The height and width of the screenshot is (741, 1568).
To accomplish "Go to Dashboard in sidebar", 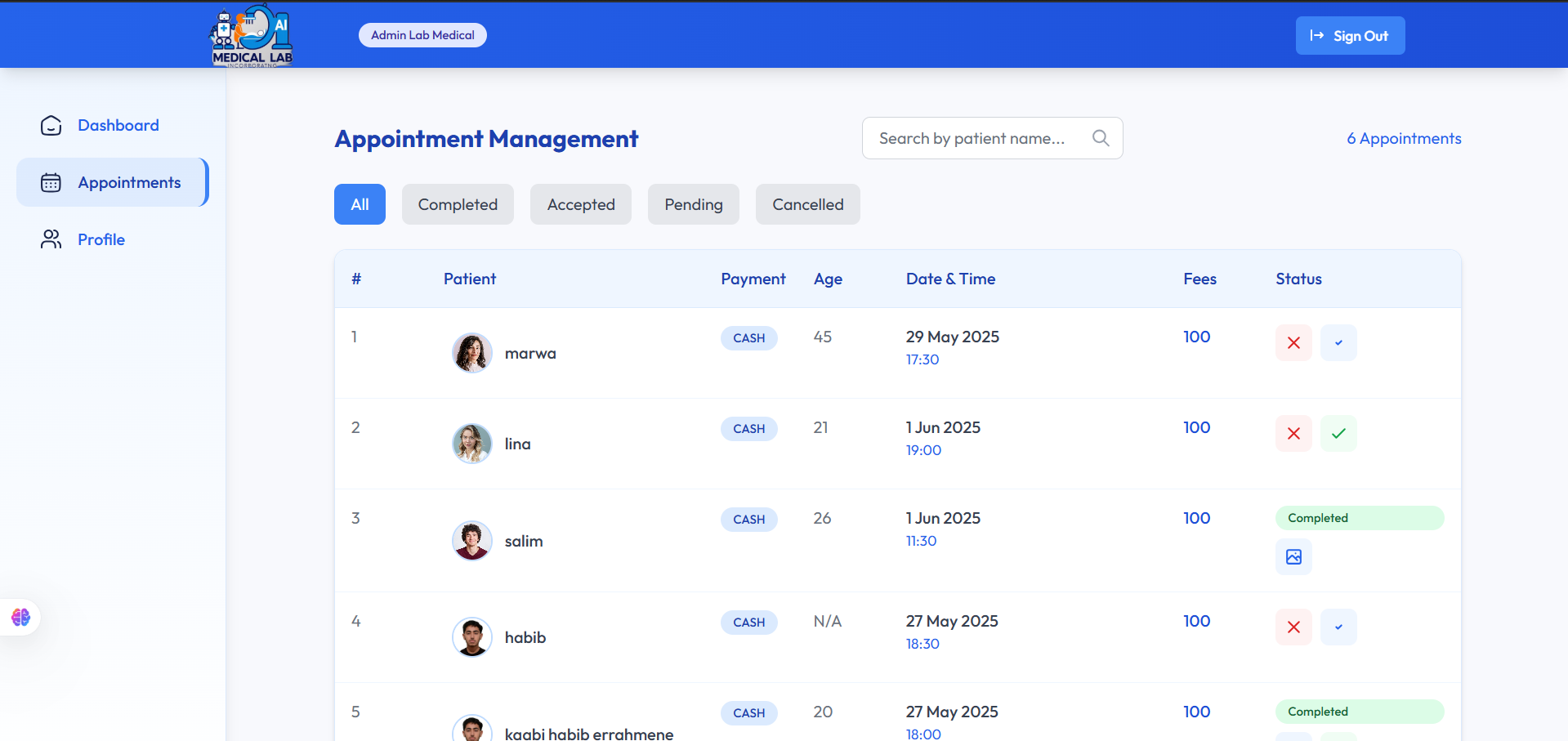I will pos(118,125).
